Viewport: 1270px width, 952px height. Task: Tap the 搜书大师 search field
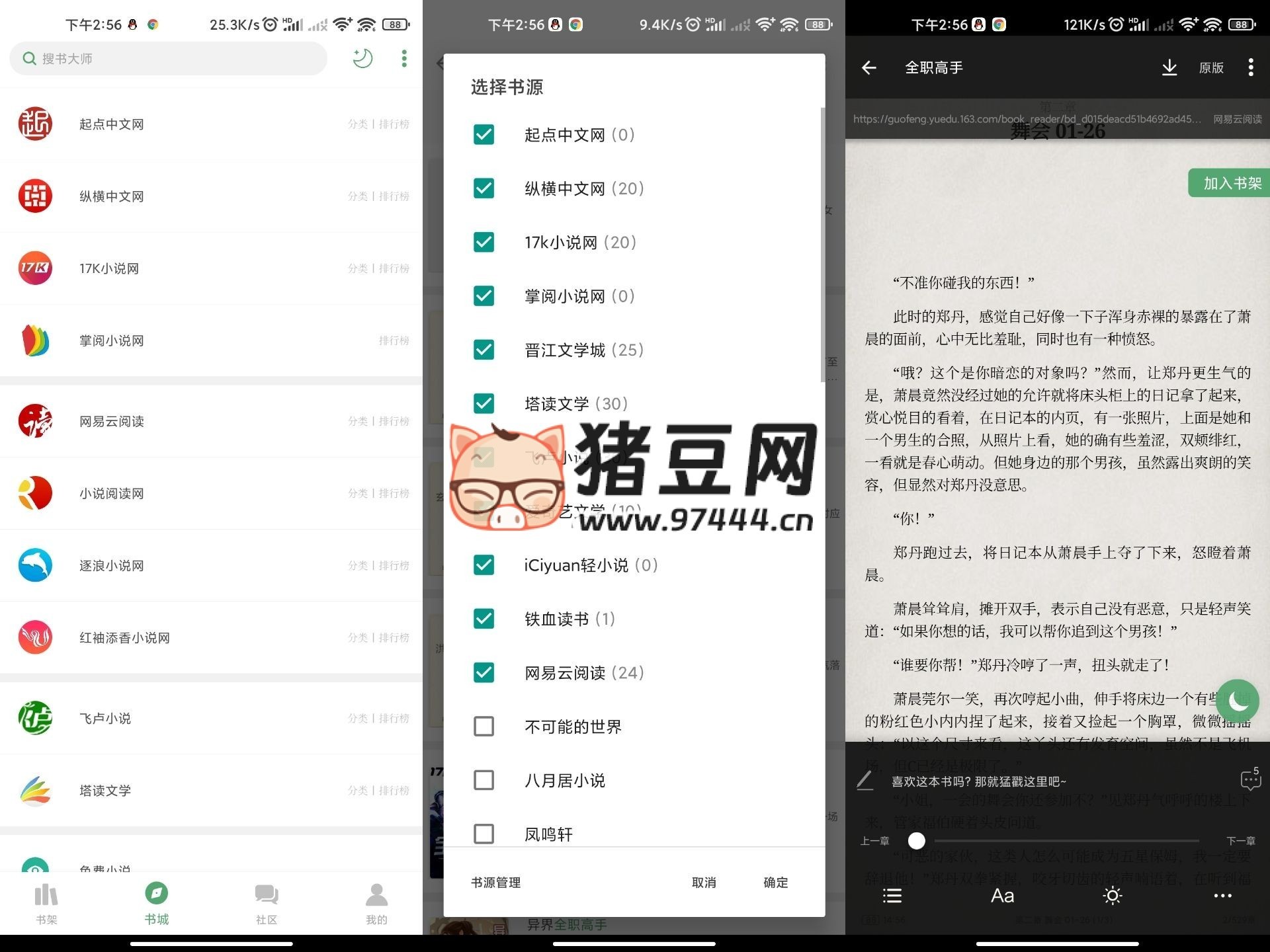pyautogui.click(x=169, y=59)
